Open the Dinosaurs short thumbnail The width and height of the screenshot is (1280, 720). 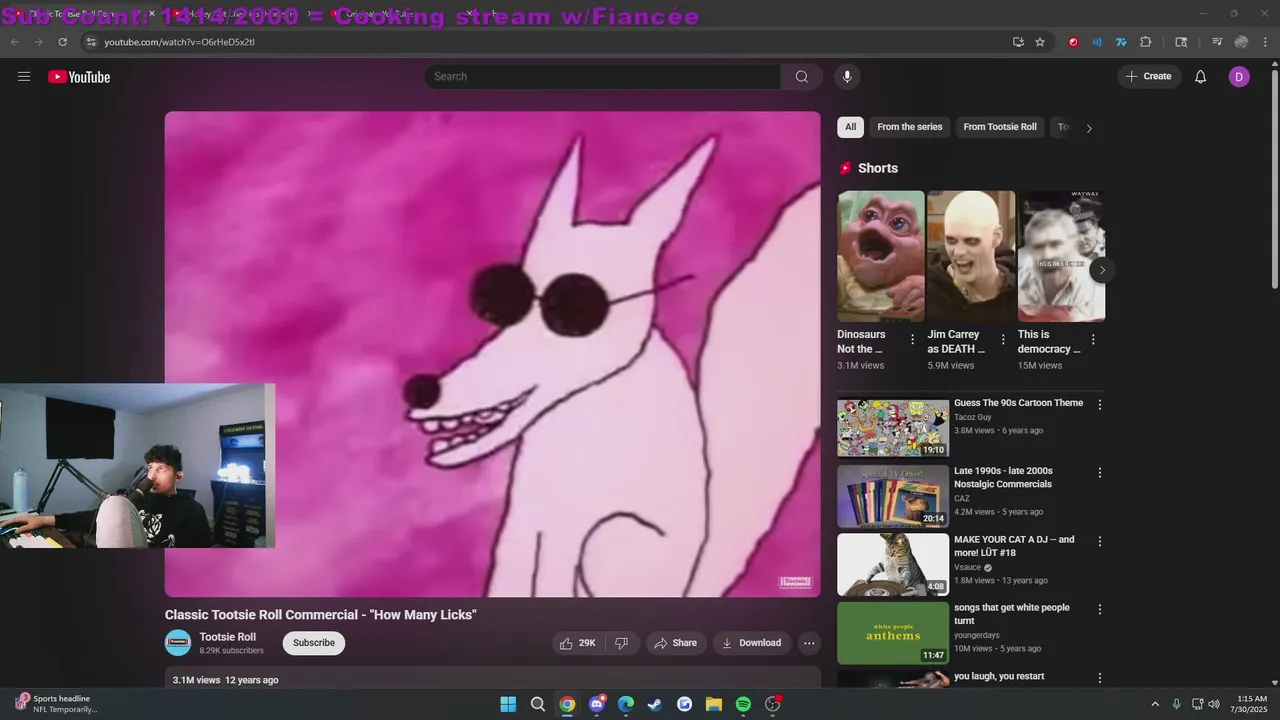click(x=881, y=256)
